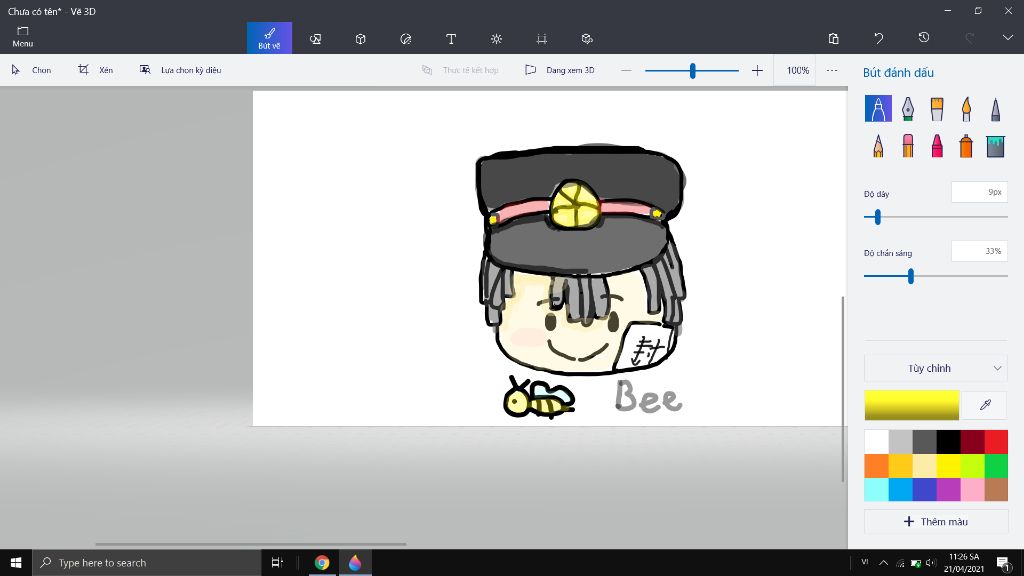Choose the brown color swatch
This screenshot has width=1024, height=576.
click(x=996, y=489)
